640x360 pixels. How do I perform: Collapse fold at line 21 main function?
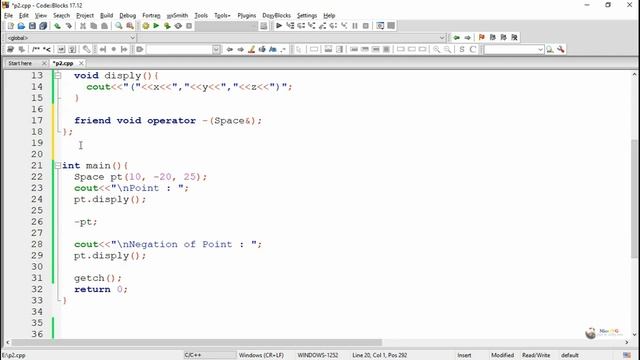point(58,165)
